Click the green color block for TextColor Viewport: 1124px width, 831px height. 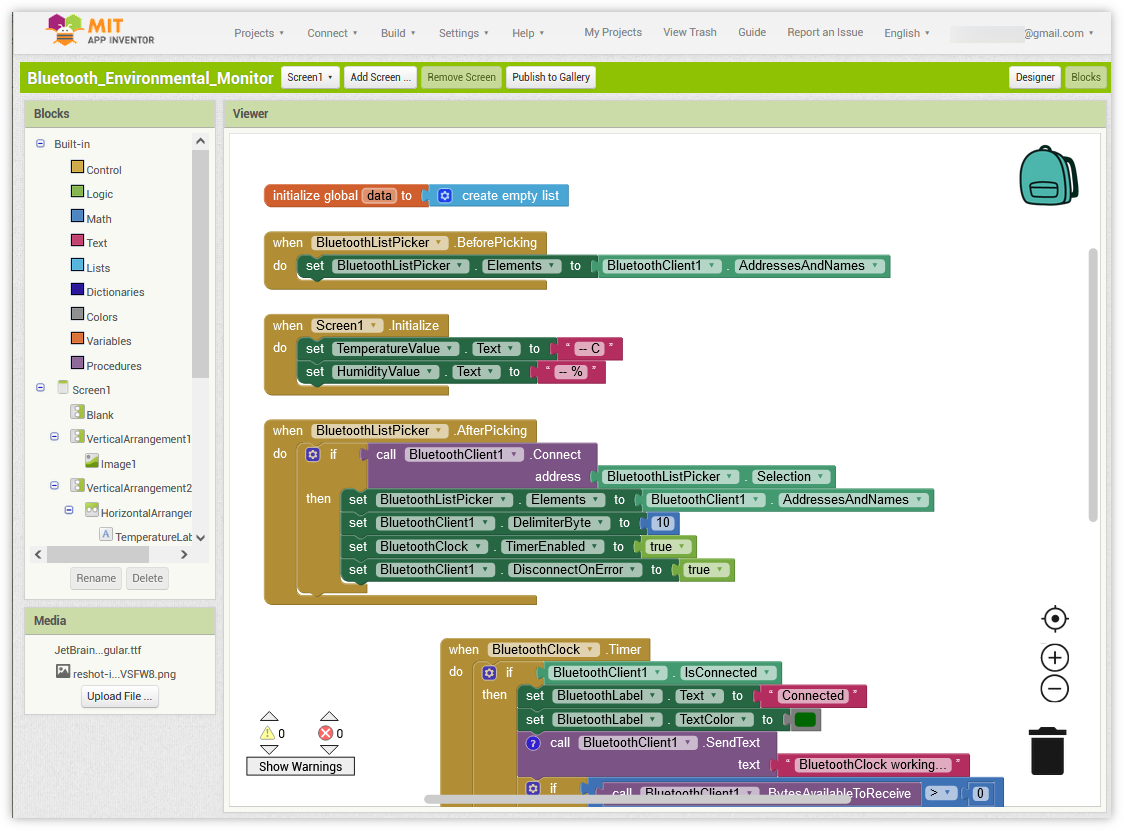pyautogui.click(x=805, y=720)
